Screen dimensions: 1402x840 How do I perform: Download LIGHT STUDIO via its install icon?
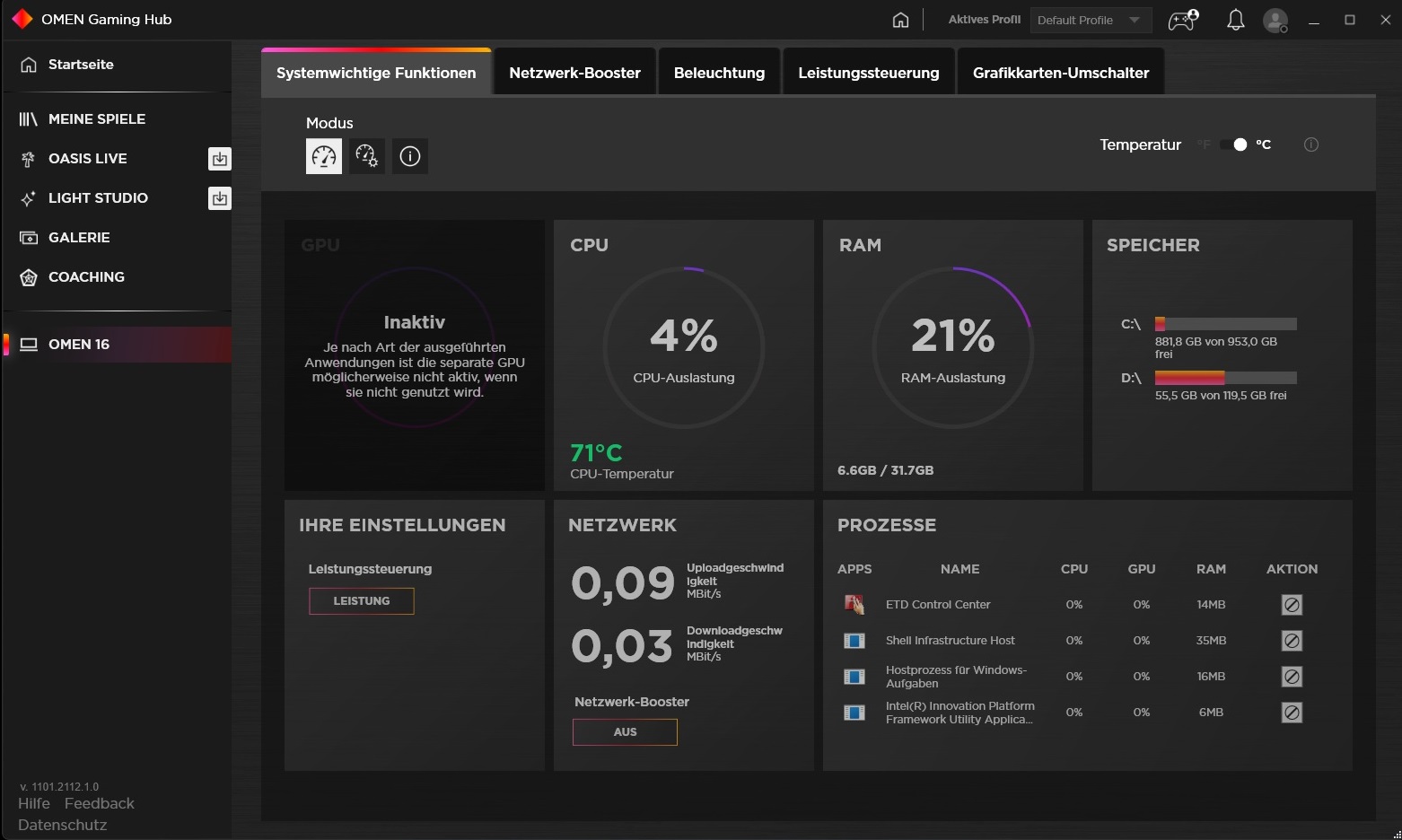pos(219,198)
